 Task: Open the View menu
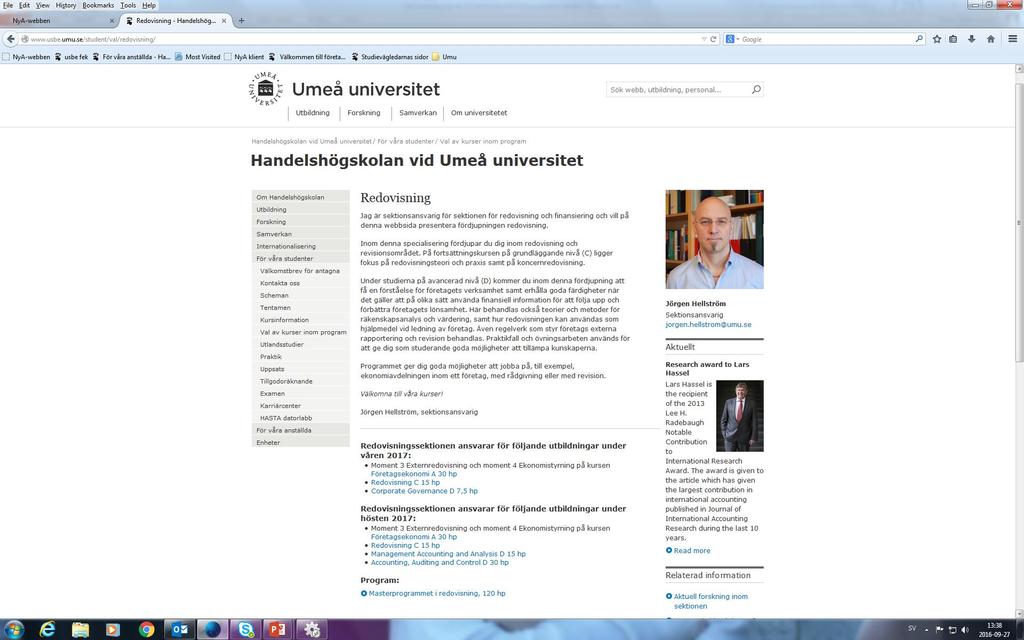pos(42,5)
